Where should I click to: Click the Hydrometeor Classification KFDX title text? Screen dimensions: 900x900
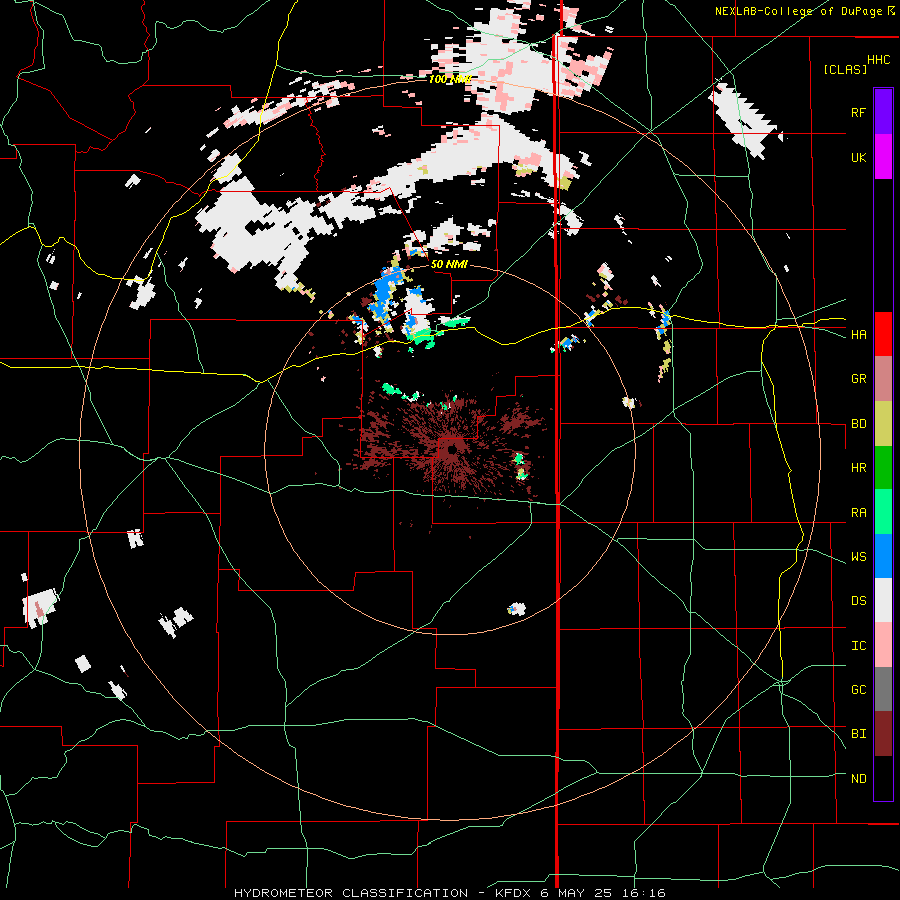449,893
